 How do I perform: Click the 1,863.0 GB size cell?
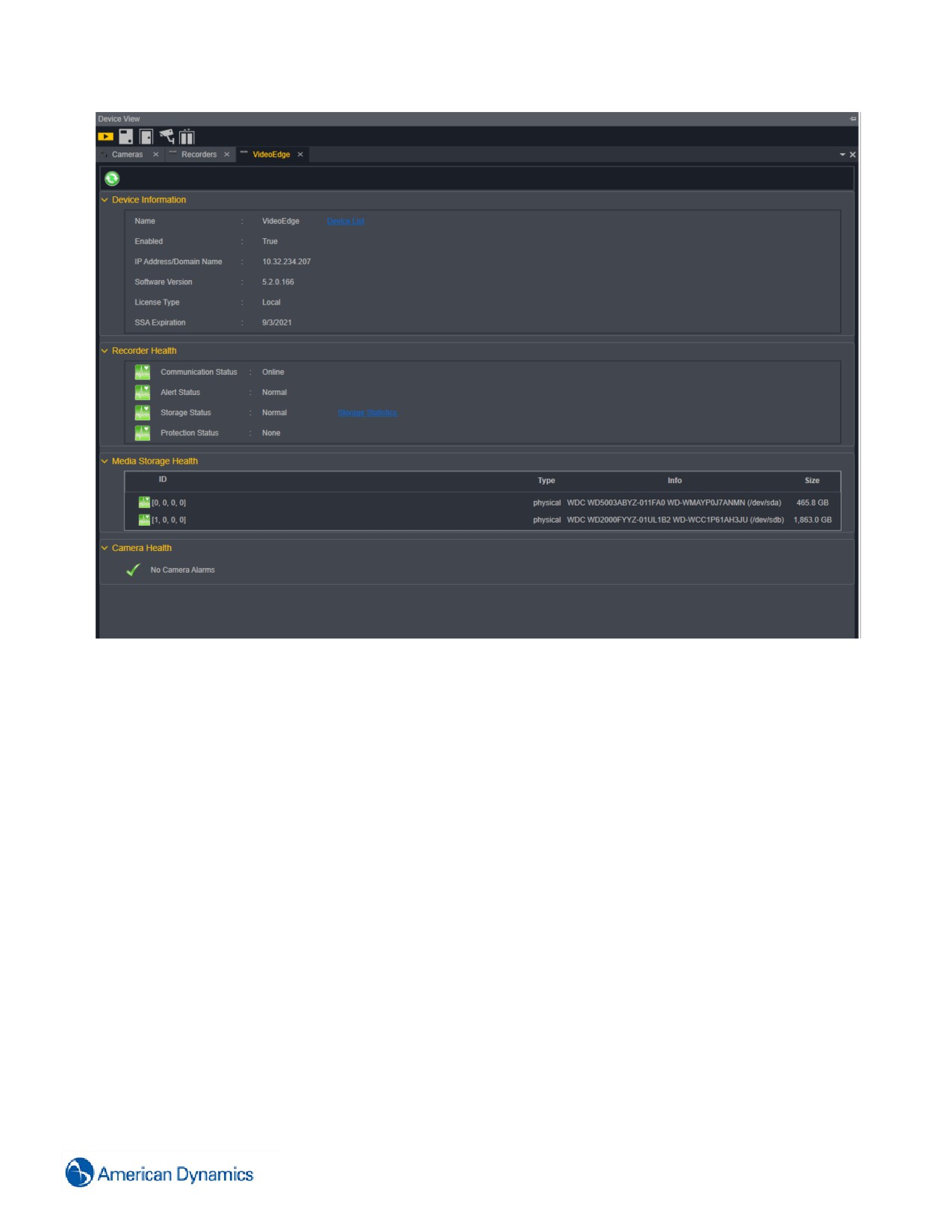coord(812,520)
